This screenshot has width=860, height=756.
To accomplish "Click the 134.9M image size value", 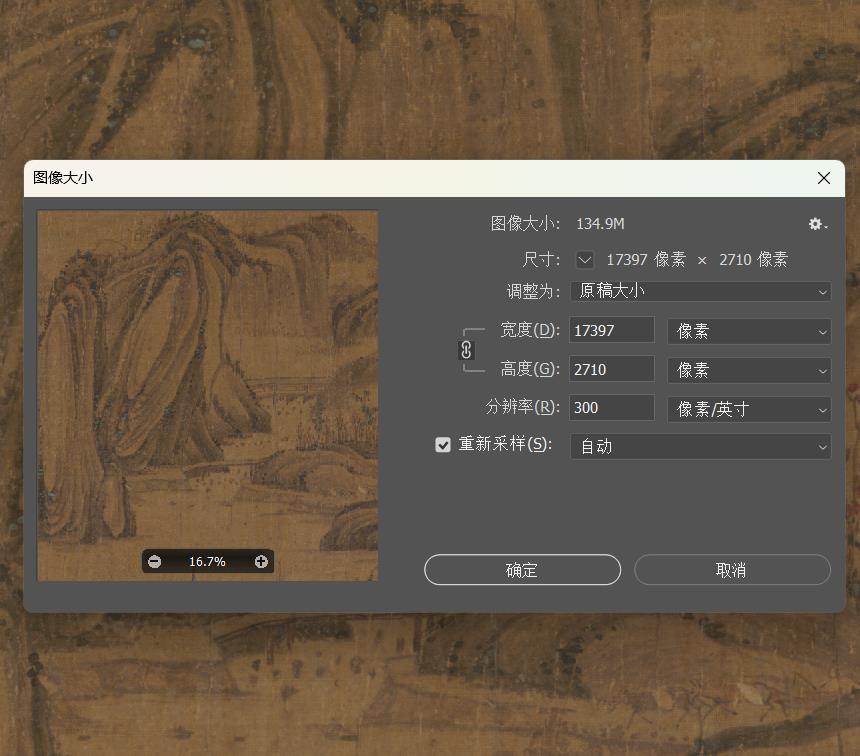I will (600, 224).
